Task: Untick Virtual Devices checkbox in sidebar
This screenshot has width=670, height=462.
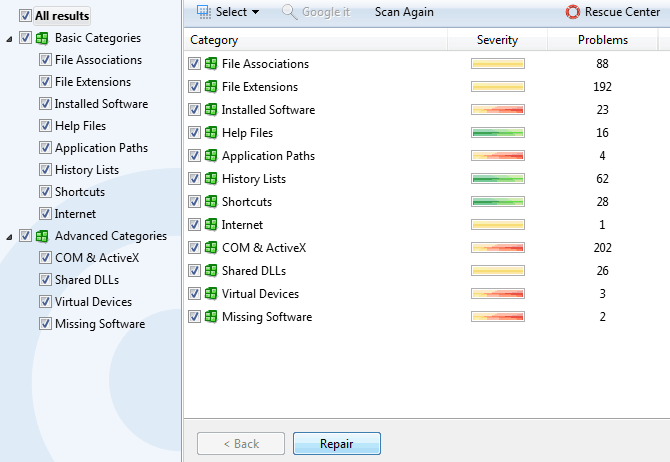Action: click(45, 302)
